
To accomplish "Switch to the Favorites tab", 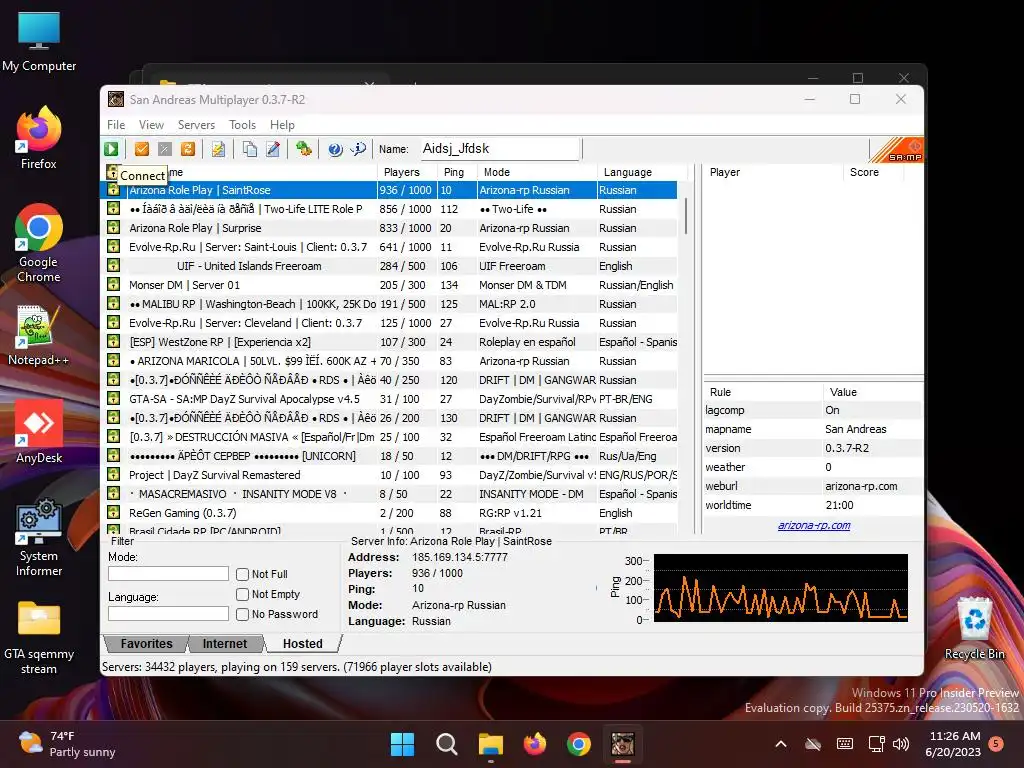I will pyautogui.click(x=146, y=644).
